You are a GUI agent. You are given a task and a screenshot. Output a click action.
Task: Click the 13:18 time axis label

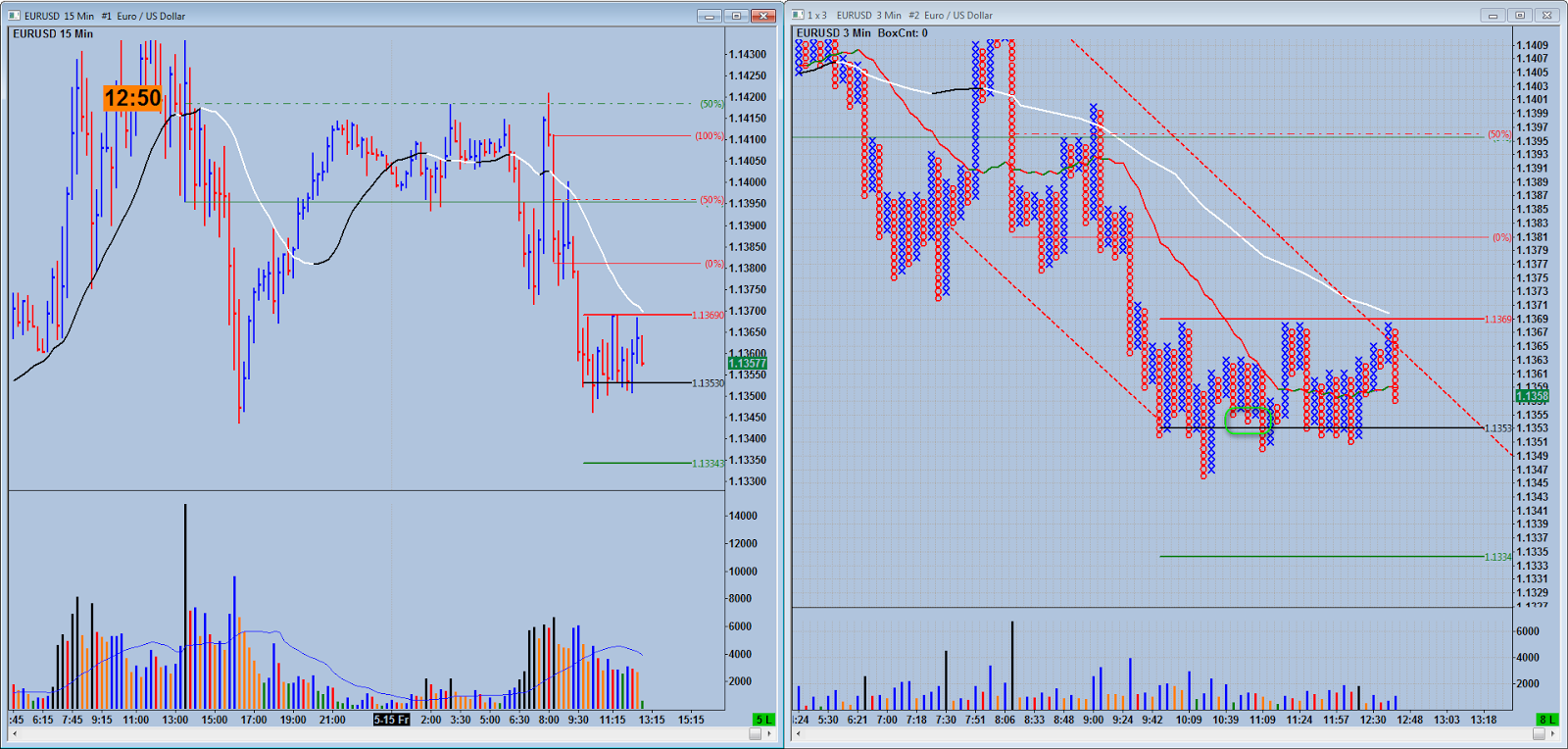1484,720
